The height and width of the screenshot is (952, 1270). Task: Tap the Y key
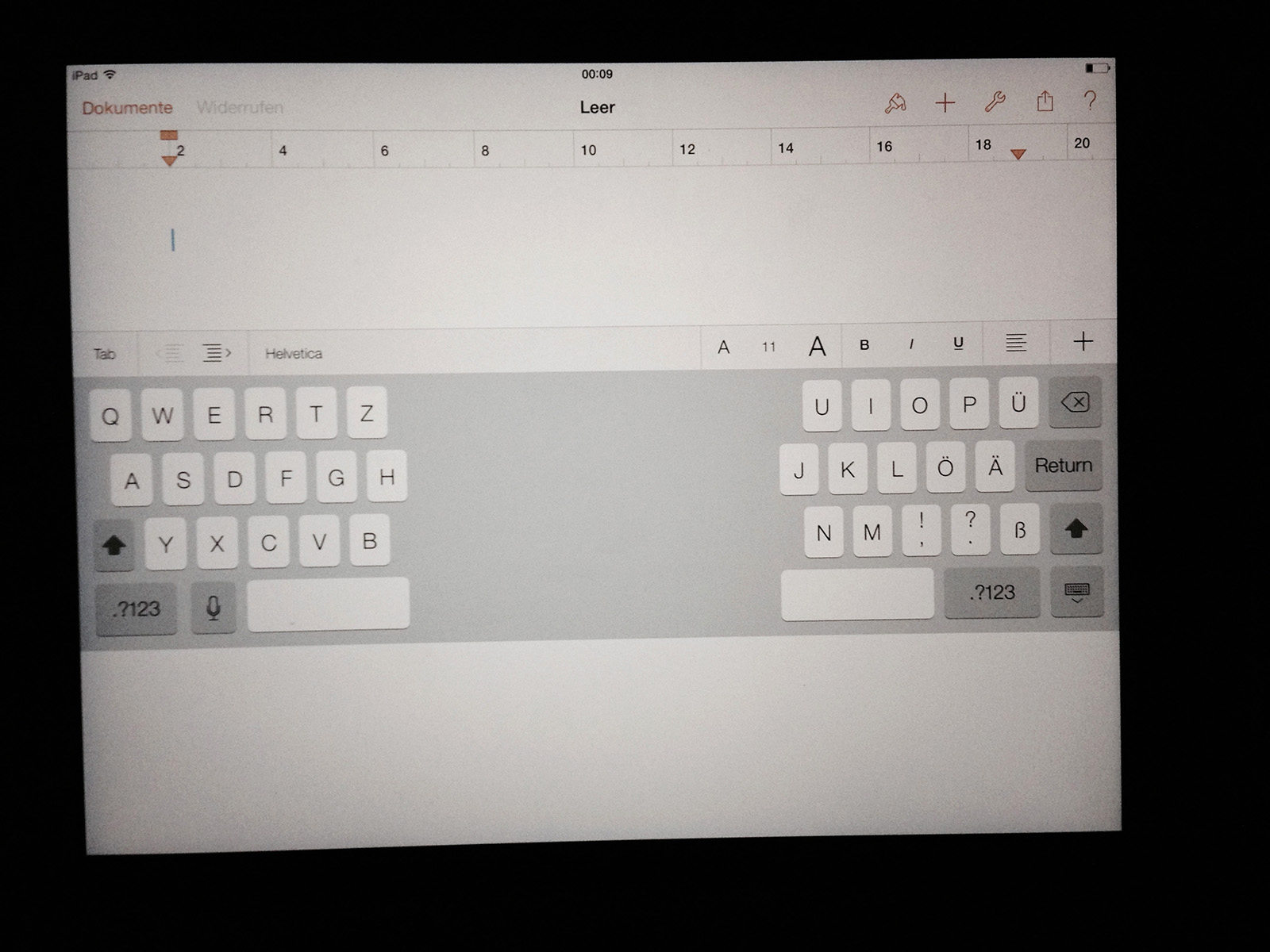pos(166,544)
